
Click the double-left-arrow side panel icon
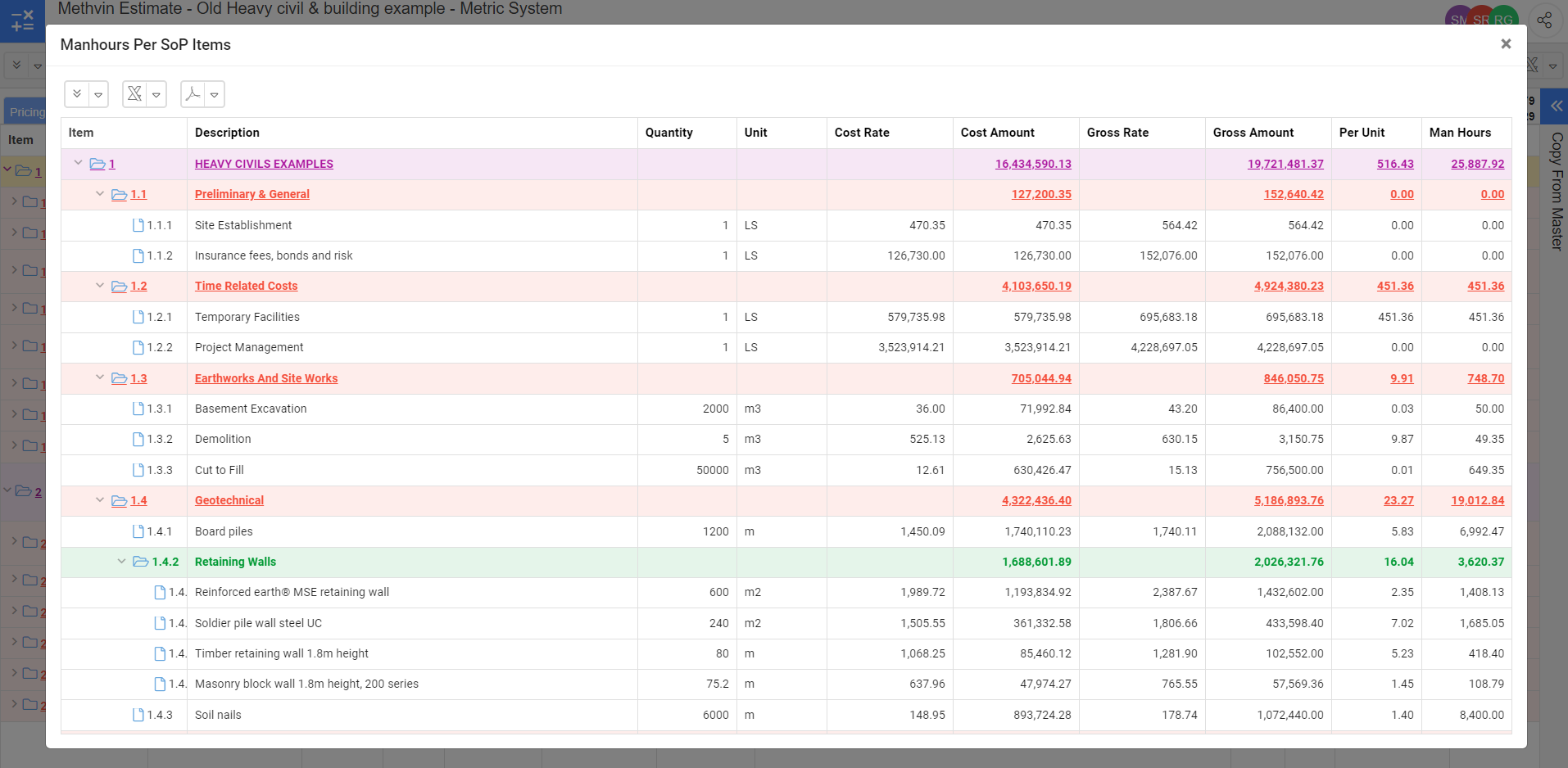click(1556, 106)
